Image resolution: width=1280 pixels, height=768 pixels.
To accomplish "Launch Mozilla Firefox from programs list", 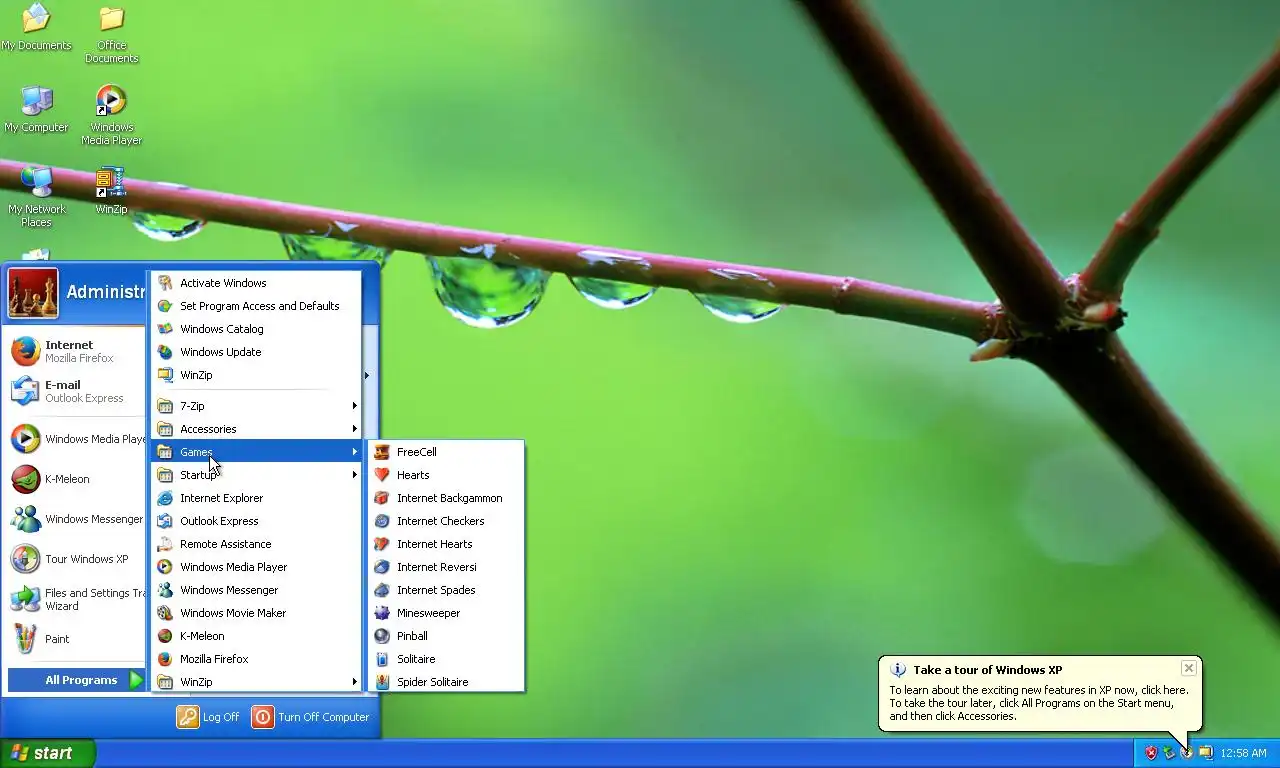I will (256, 659).
